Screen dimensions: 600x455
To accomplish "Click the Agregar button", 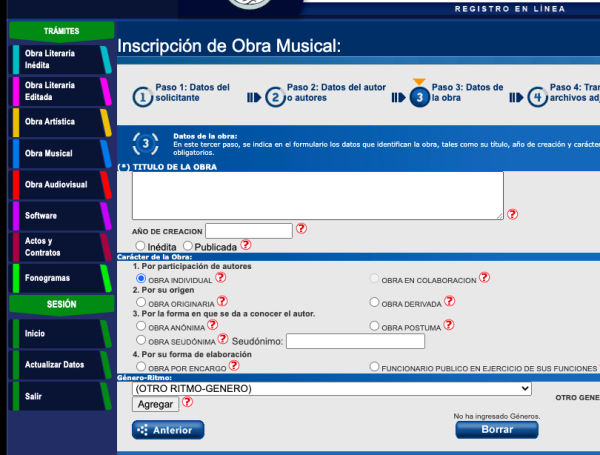I will coord(155,404).
